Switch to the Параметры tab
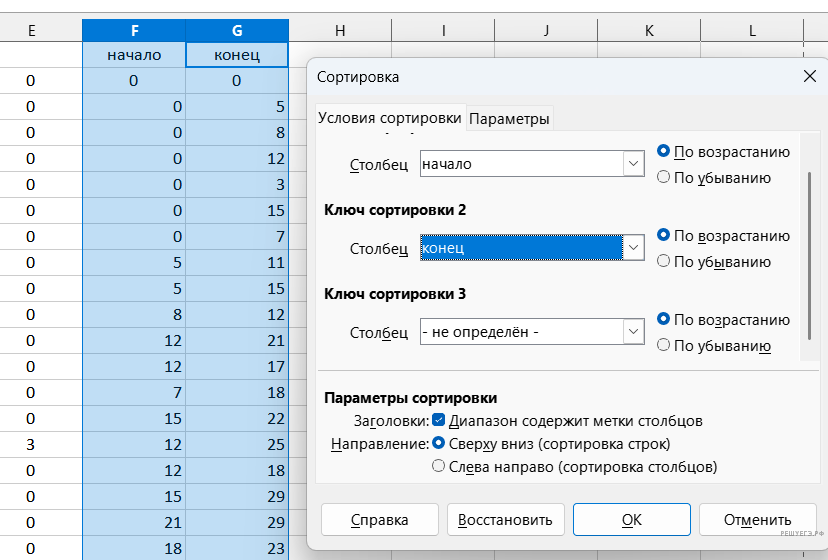This screenshot has width=828, height=560. pyautogui.click(x=509, y=119)
